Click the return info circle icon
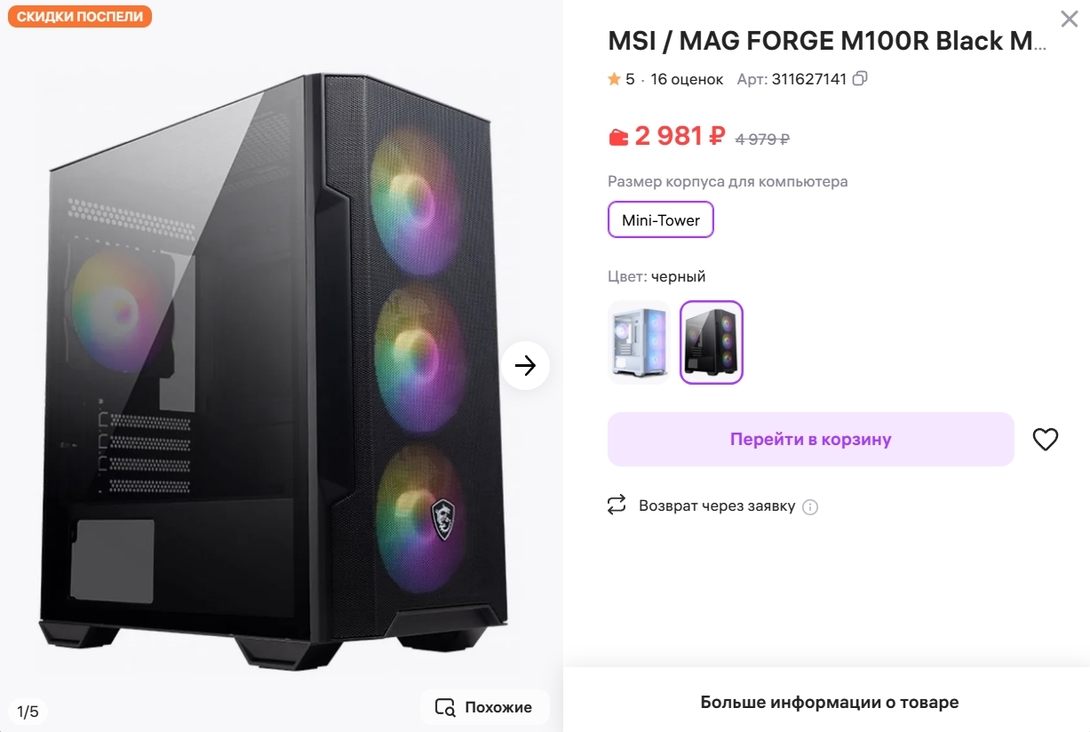The image size is (1090, 732). (810, 507)
